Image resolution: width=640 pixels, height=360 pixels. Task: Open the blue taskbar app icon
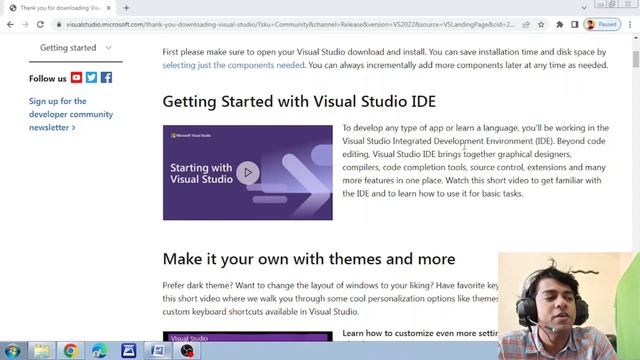point(129,351)
